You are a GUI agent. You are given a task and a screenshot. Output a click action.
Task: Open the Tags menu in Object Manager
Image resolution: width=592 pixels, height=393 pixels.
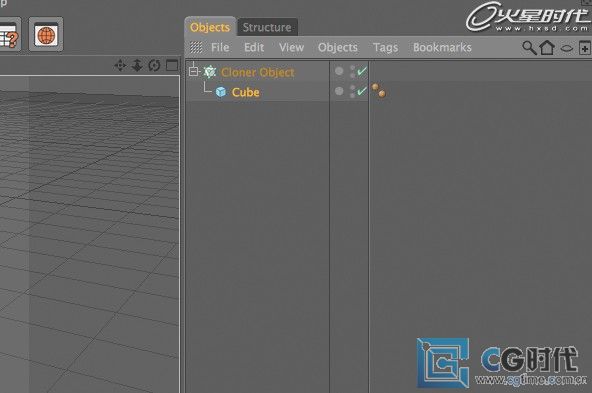pyautogui.click(x=385, y=48)
